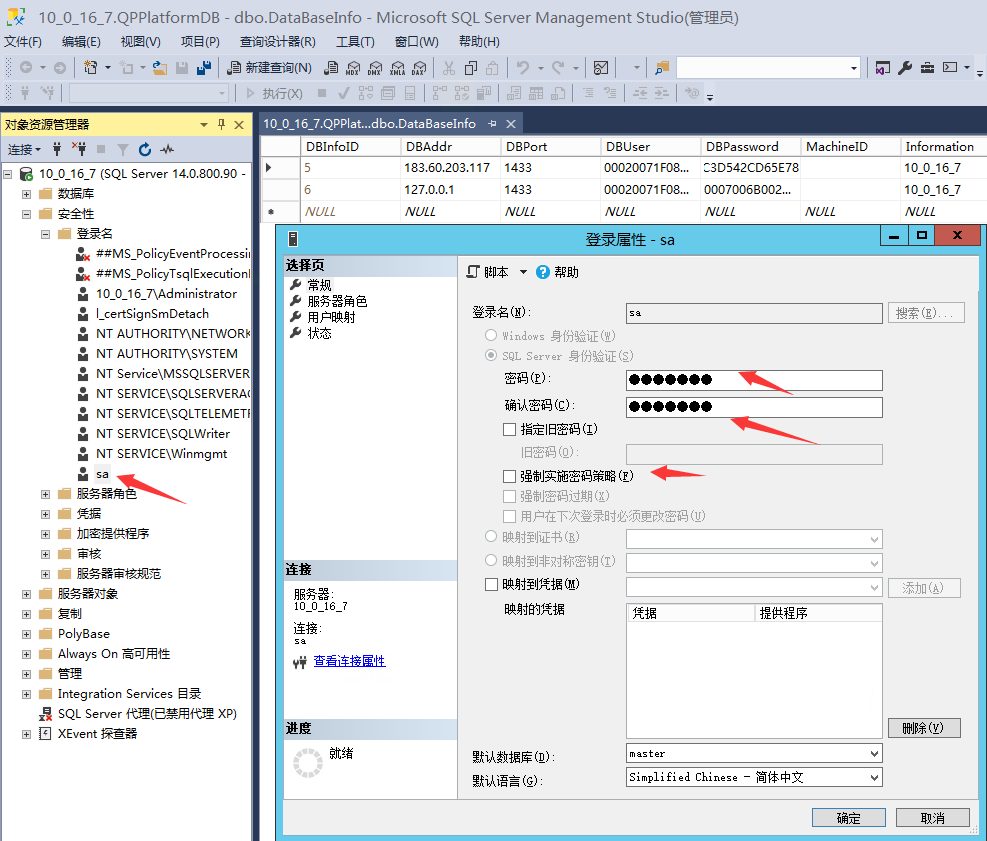Open the 工具(T) menu

click(x=355, y=42)
